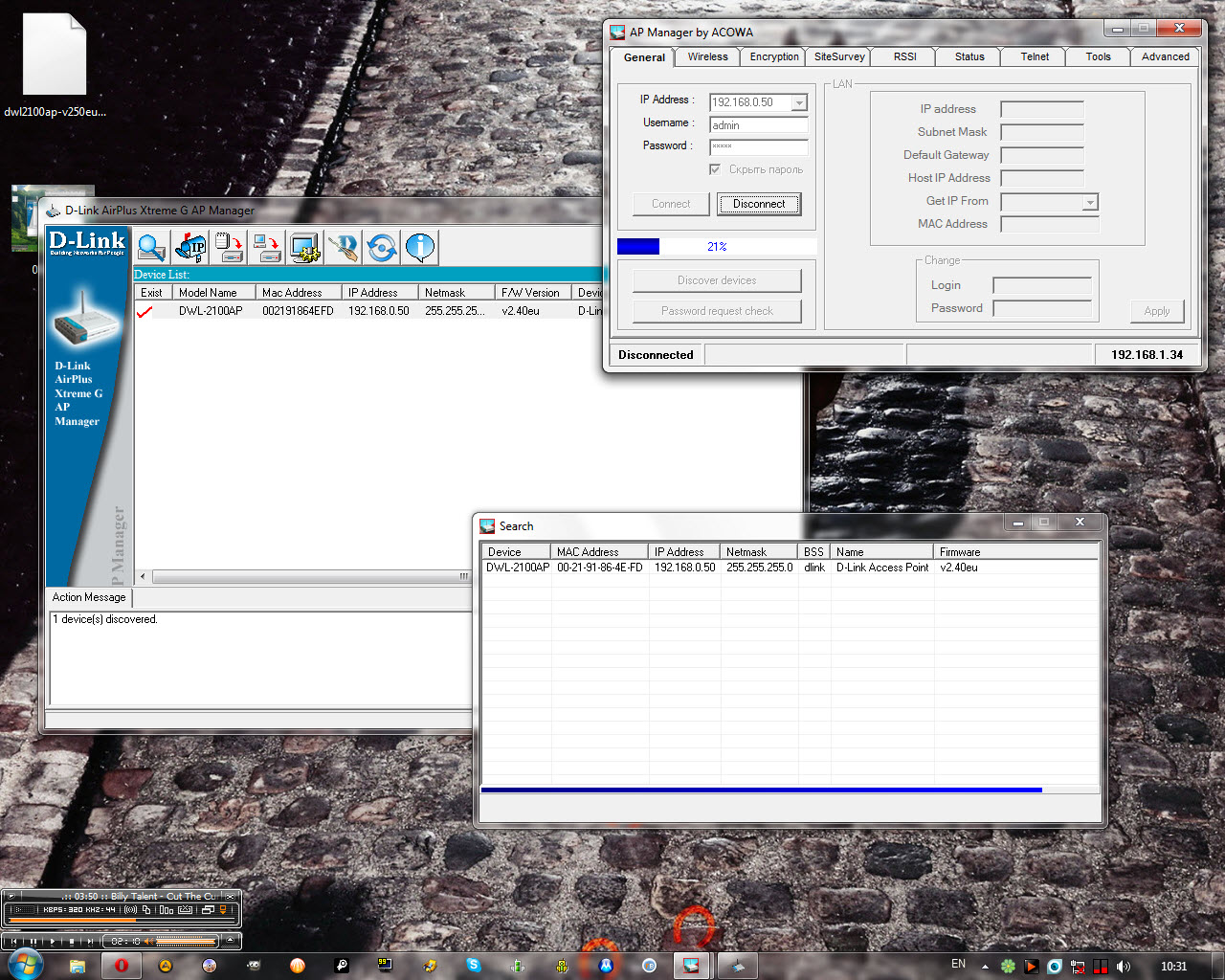Open the System Settings monitor-gear icon

pos(305,248)
